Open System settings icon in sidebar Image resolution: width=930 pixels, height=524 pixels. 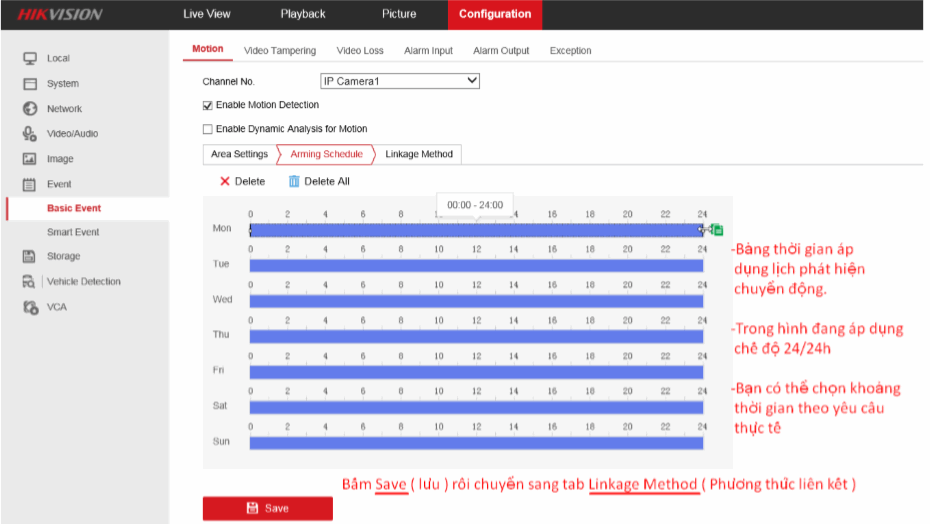tap(30, 84)
